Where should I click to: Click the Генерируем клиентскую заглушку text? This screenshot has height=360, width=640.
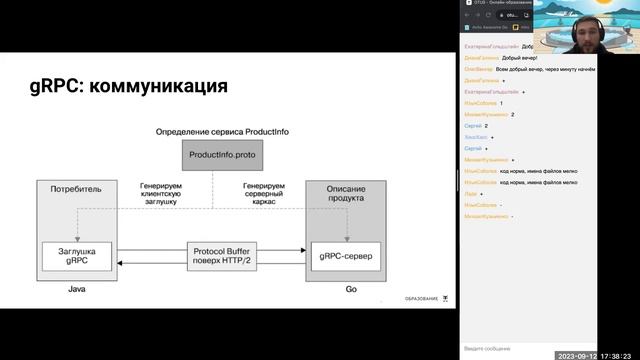pos(161,193)
